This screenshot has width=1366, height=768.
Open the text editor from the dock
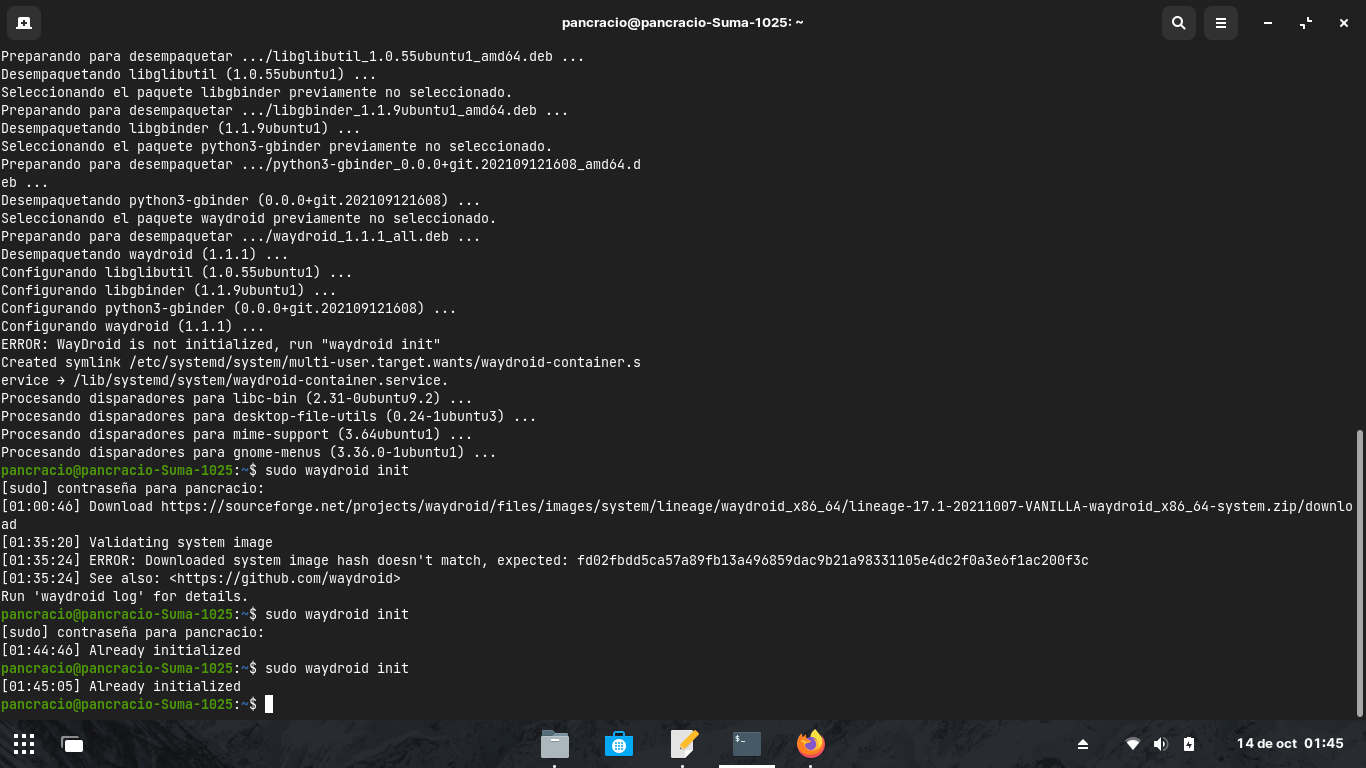(x=683, y=744)
